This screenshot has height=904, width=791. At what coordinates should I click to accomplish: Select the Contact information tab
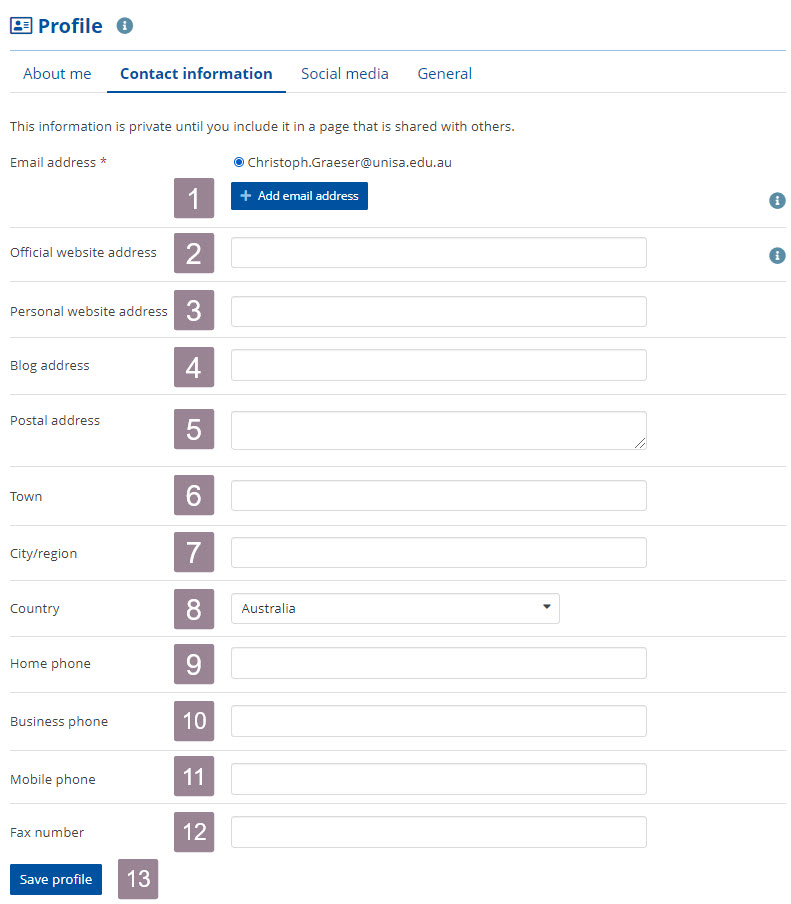(196, 74)
